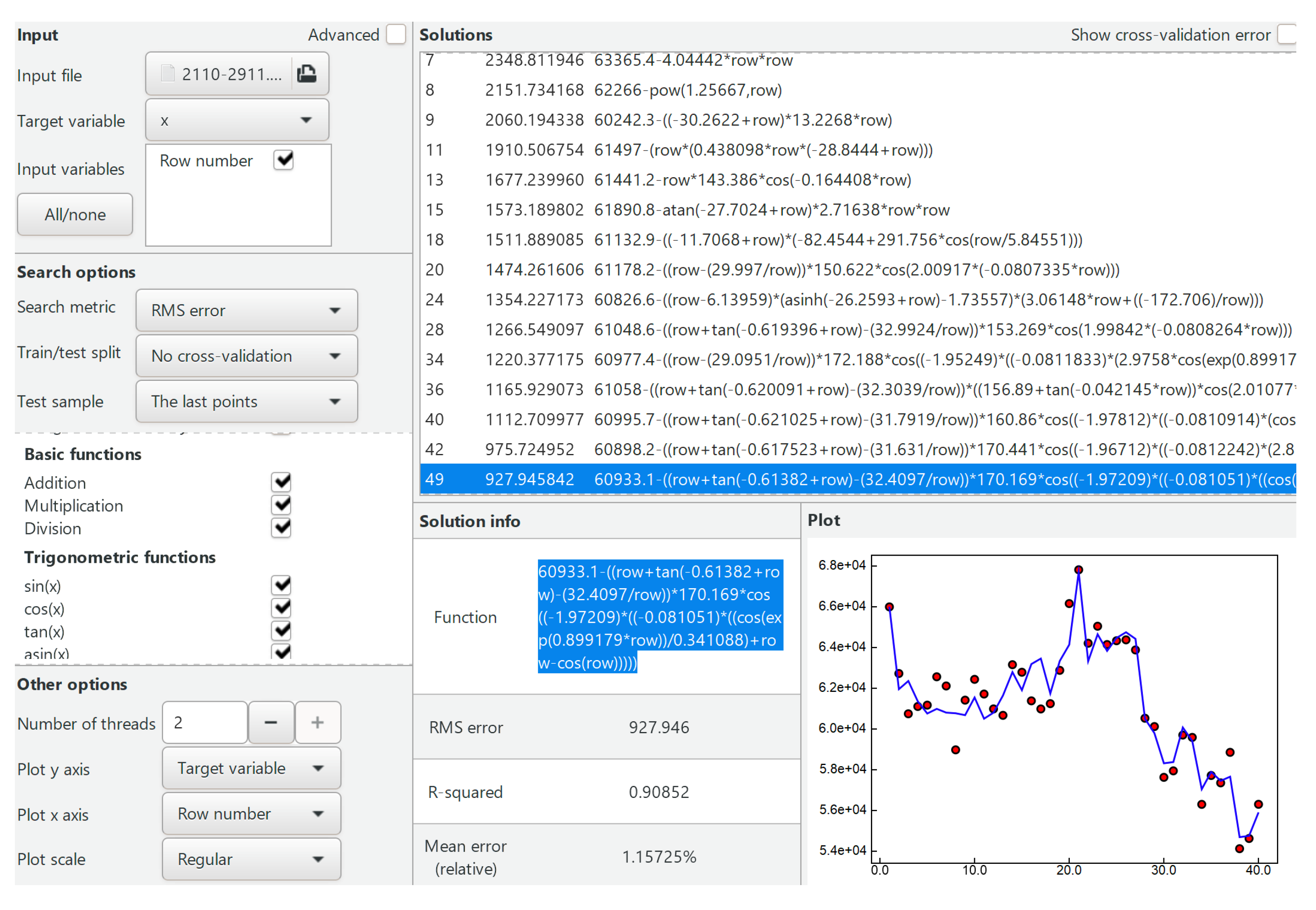Open the Target variable dropdown
Image resolution: width=1316 pixels, height=910 pixels.
pyautogui.click(x=237, y=120)
